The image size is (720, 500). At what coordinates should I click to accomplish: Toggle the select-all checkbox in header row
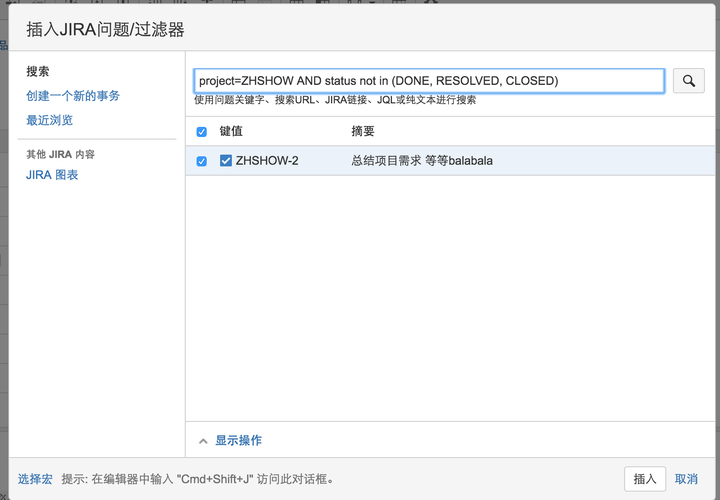pyautogui.click(x=202, y=132)
